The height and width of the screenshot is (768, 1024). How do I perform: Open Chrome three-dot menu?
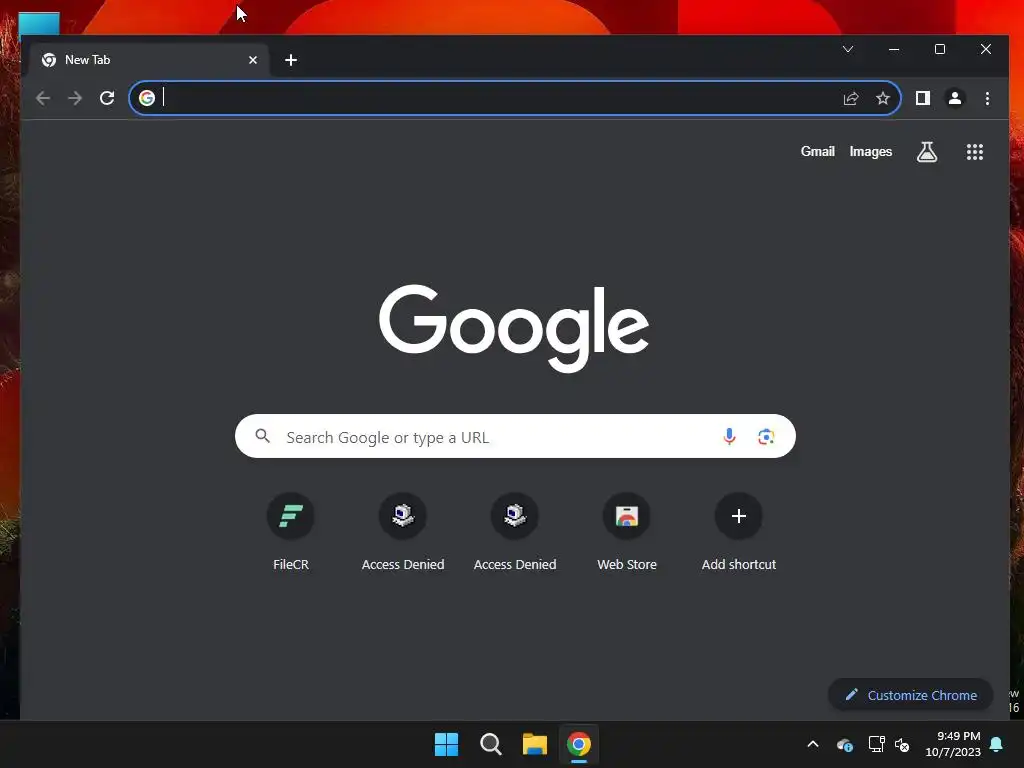[987, 98]
